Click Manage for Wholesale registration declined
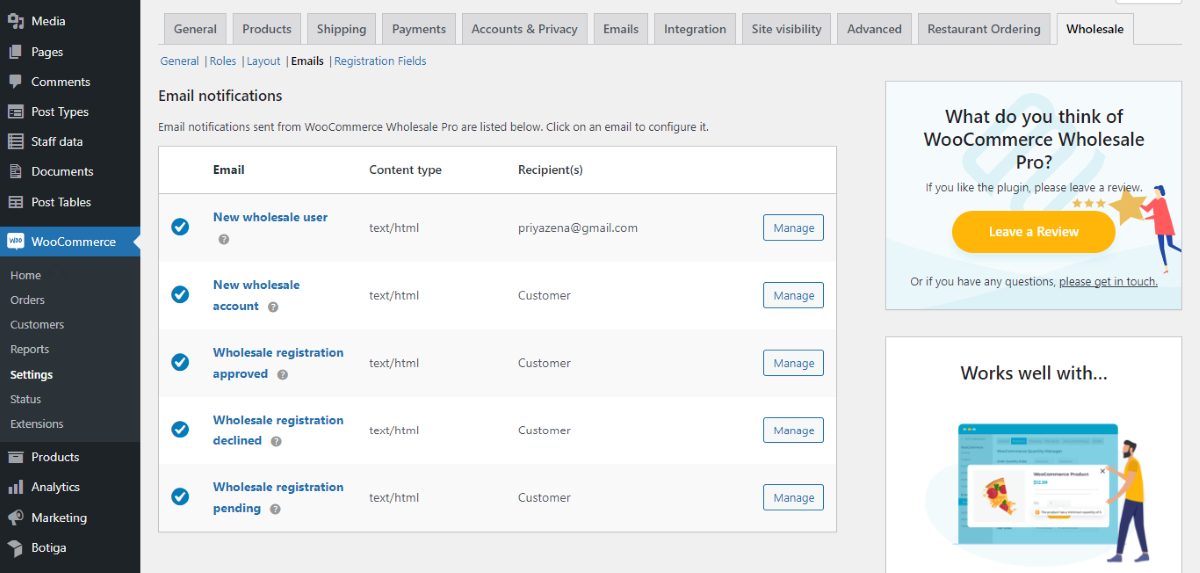 (x=793, y=430)
